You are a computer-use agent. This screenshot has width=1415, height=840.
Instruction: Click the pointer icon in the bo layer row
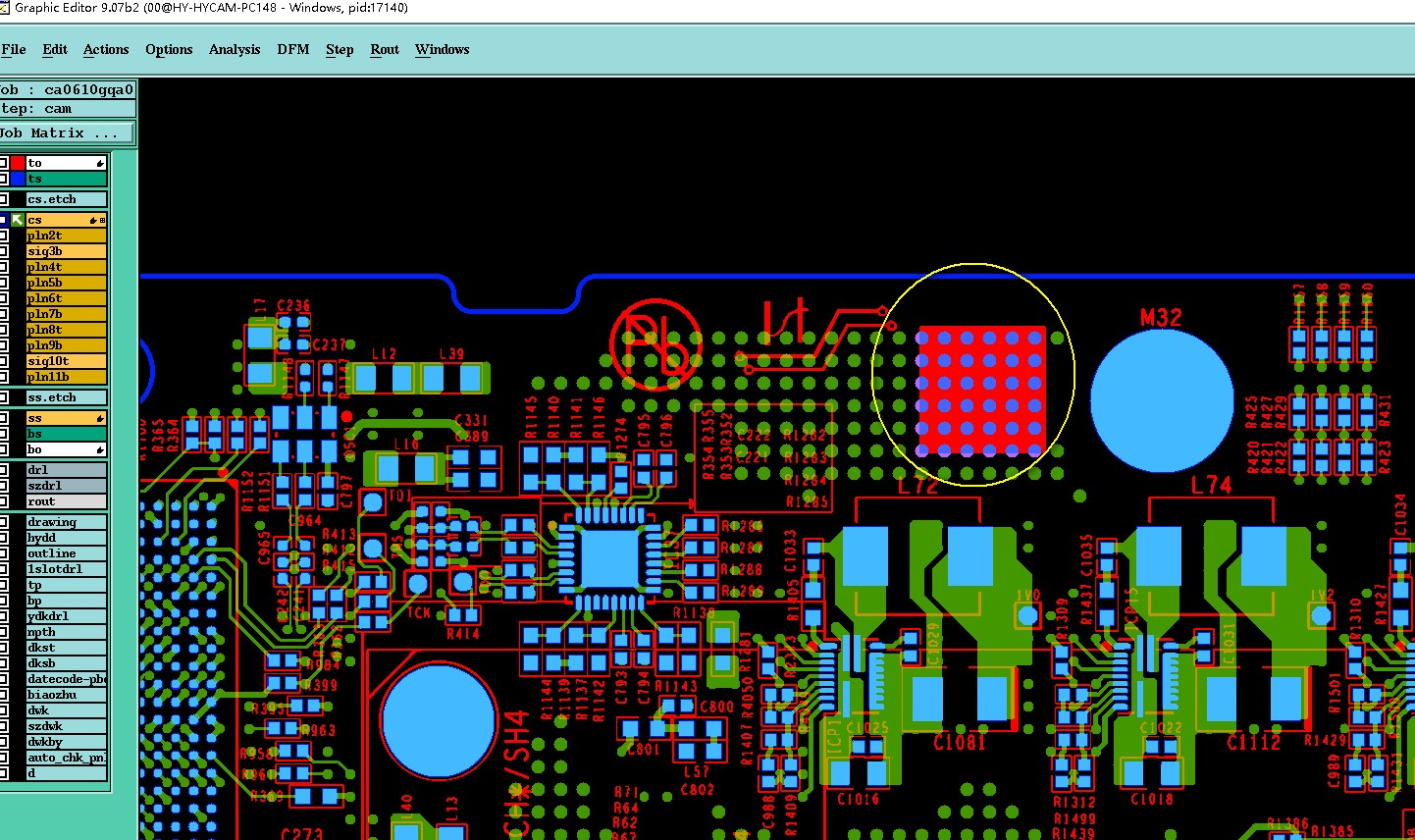(100, 450)
